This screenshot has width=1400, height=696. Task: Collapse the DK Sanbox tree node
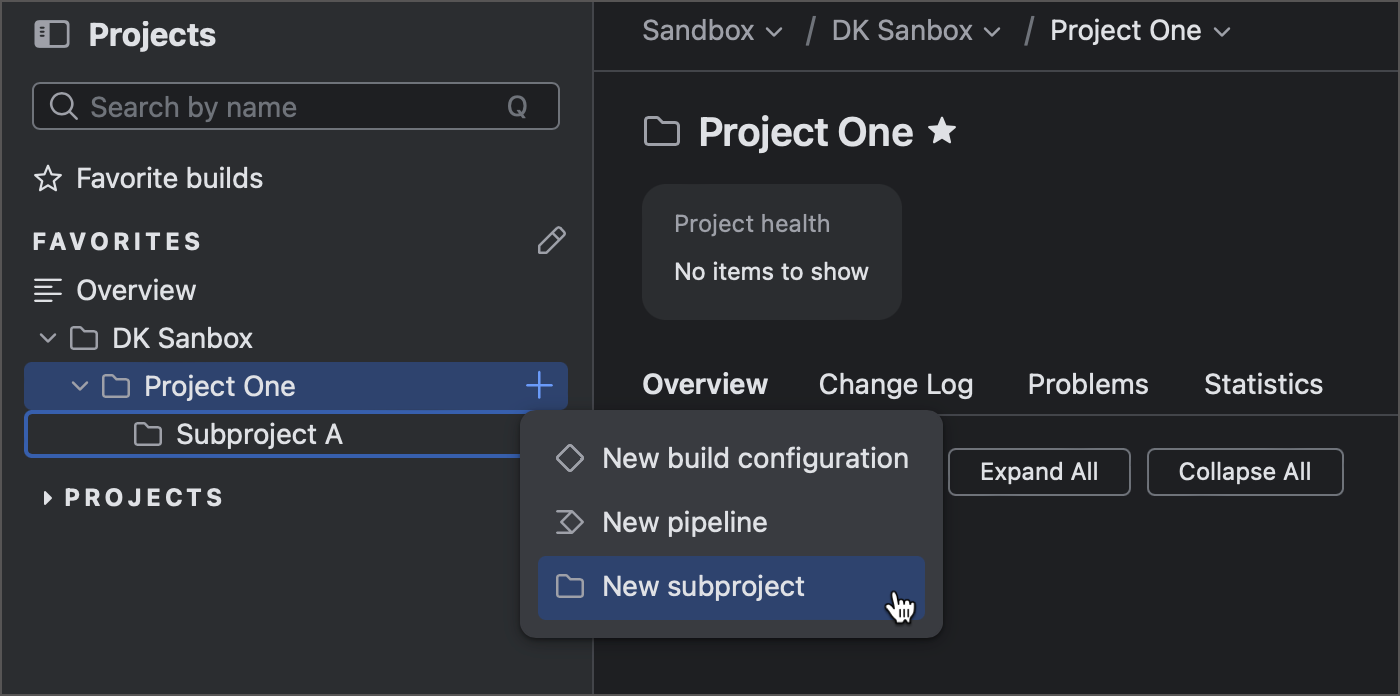pyautogui.click(x=47, y=338)
